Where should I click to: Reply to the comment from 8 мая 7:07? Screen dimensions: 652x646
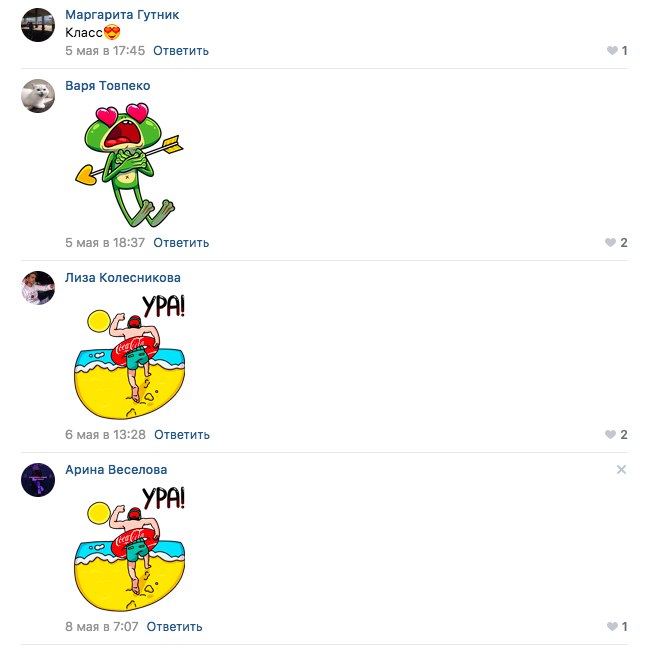point(174,626)
